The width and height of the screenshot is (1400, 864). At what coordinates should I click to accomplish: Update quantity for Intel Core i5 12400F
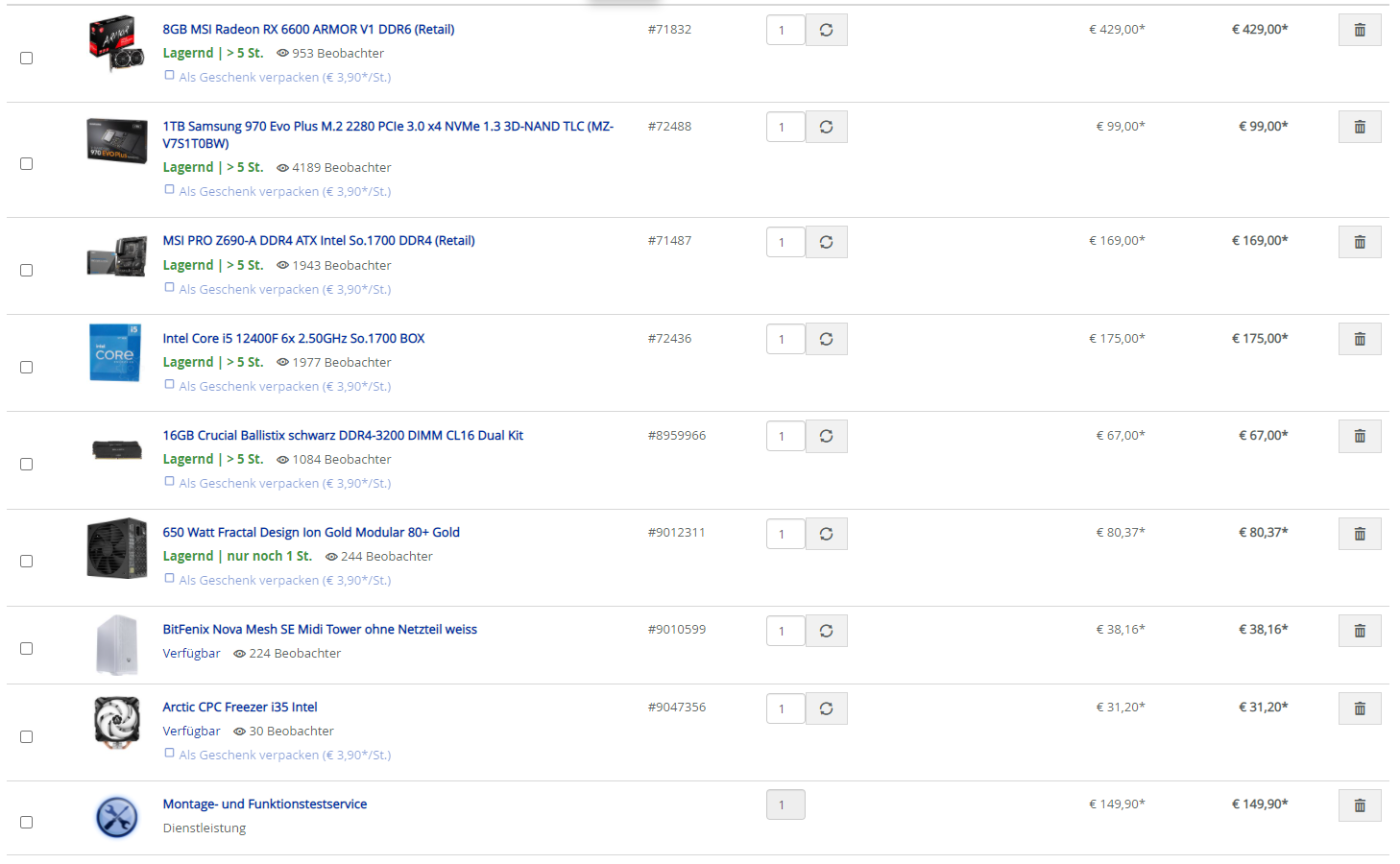(x=826, y=339)
